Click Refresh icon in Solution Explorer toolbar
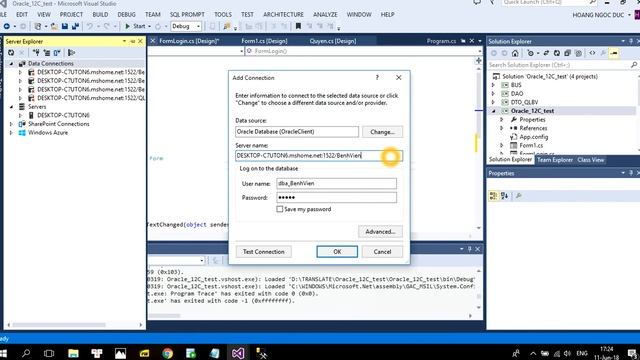 coord(556,53)
